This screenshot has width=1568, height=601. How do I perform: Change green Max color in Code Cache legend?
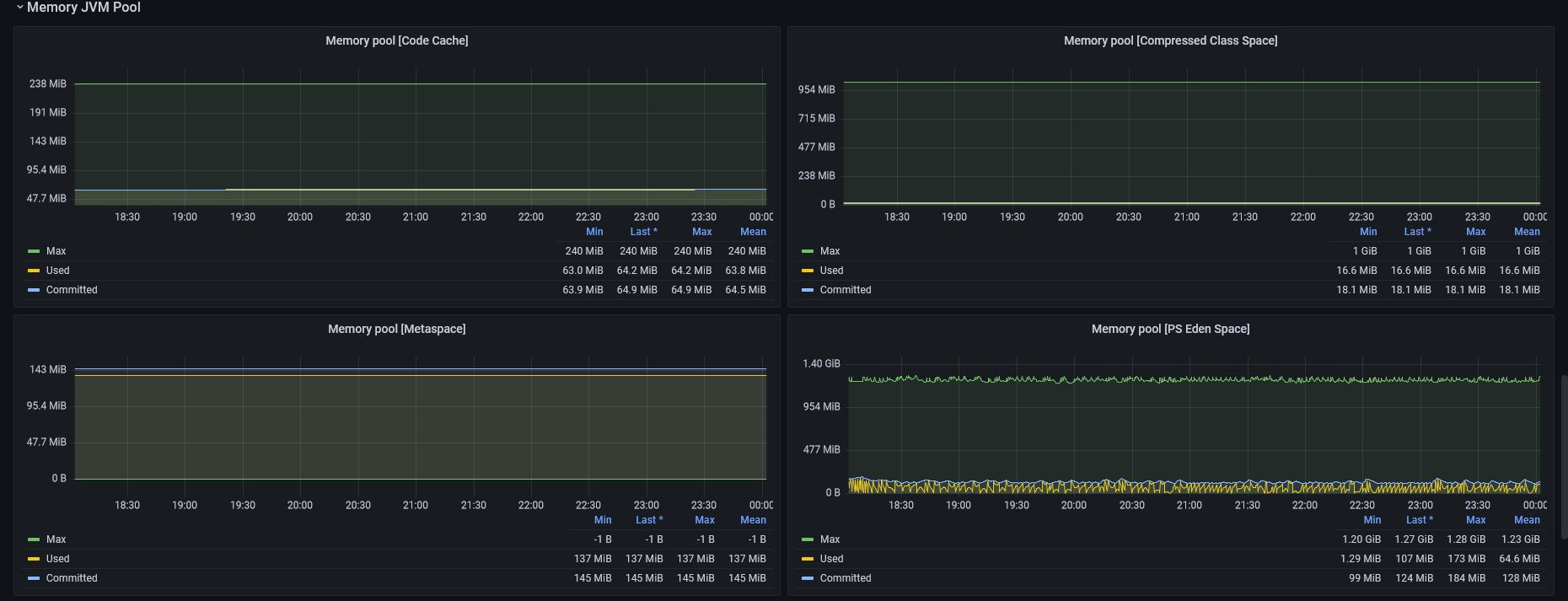click(x=34, y=251)
